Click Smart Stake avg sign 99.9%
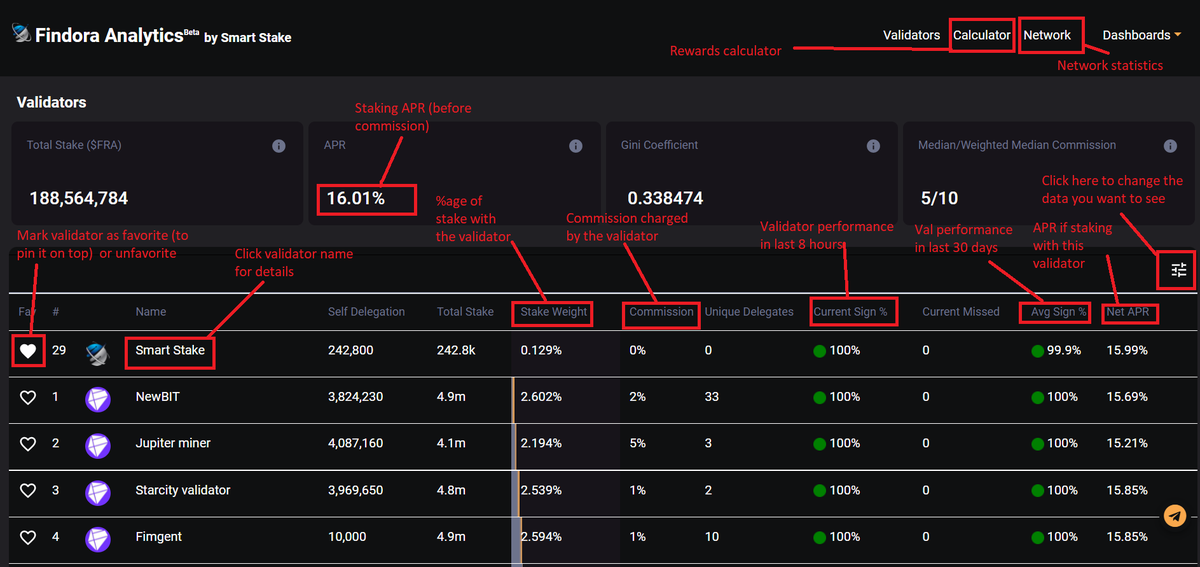 [1063, 351]
